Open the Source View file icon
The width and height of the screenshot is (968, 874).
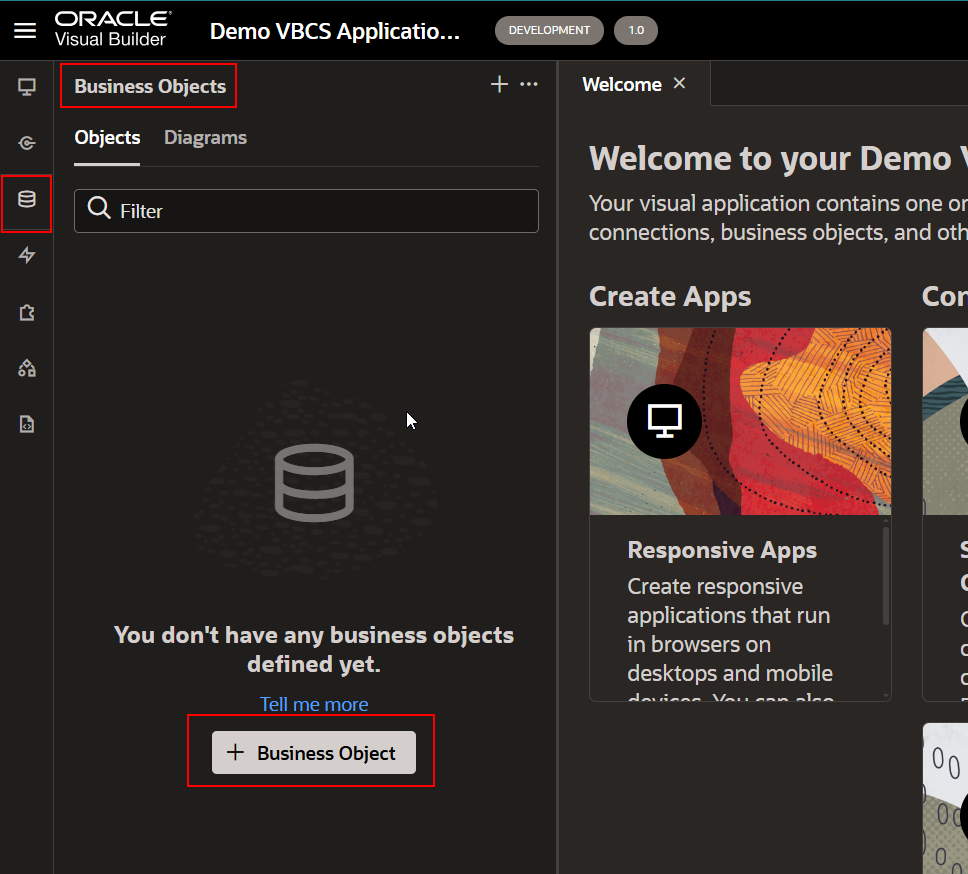[27, 425]
